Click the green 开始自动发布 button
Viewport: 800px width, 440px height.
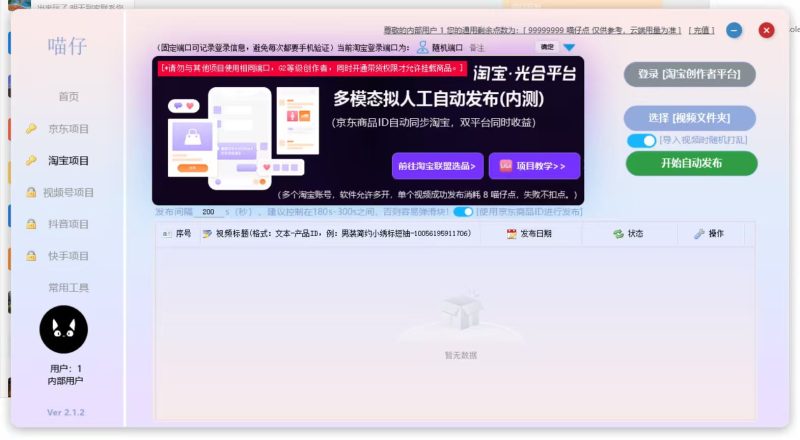pyautogui.click(x=691, y=163)
